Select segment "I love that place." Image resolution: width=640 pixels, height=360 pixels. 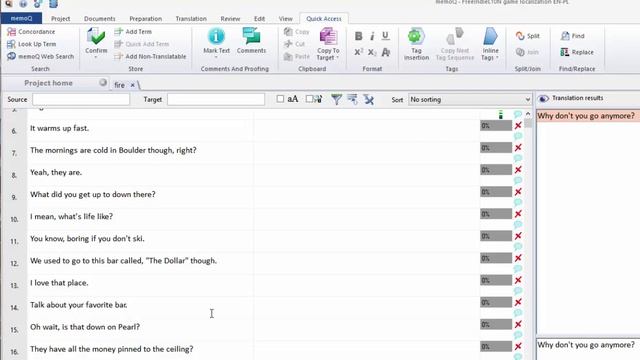59,282
